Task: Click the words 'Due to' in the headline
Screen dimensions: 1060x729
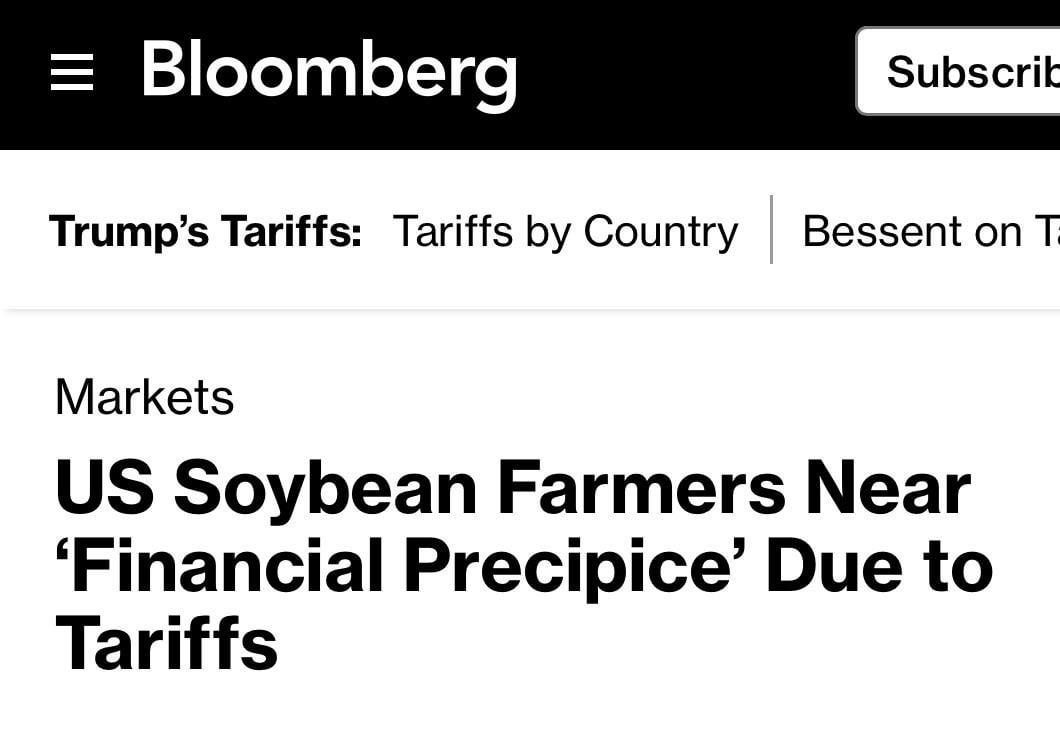Action: point(880,565)
